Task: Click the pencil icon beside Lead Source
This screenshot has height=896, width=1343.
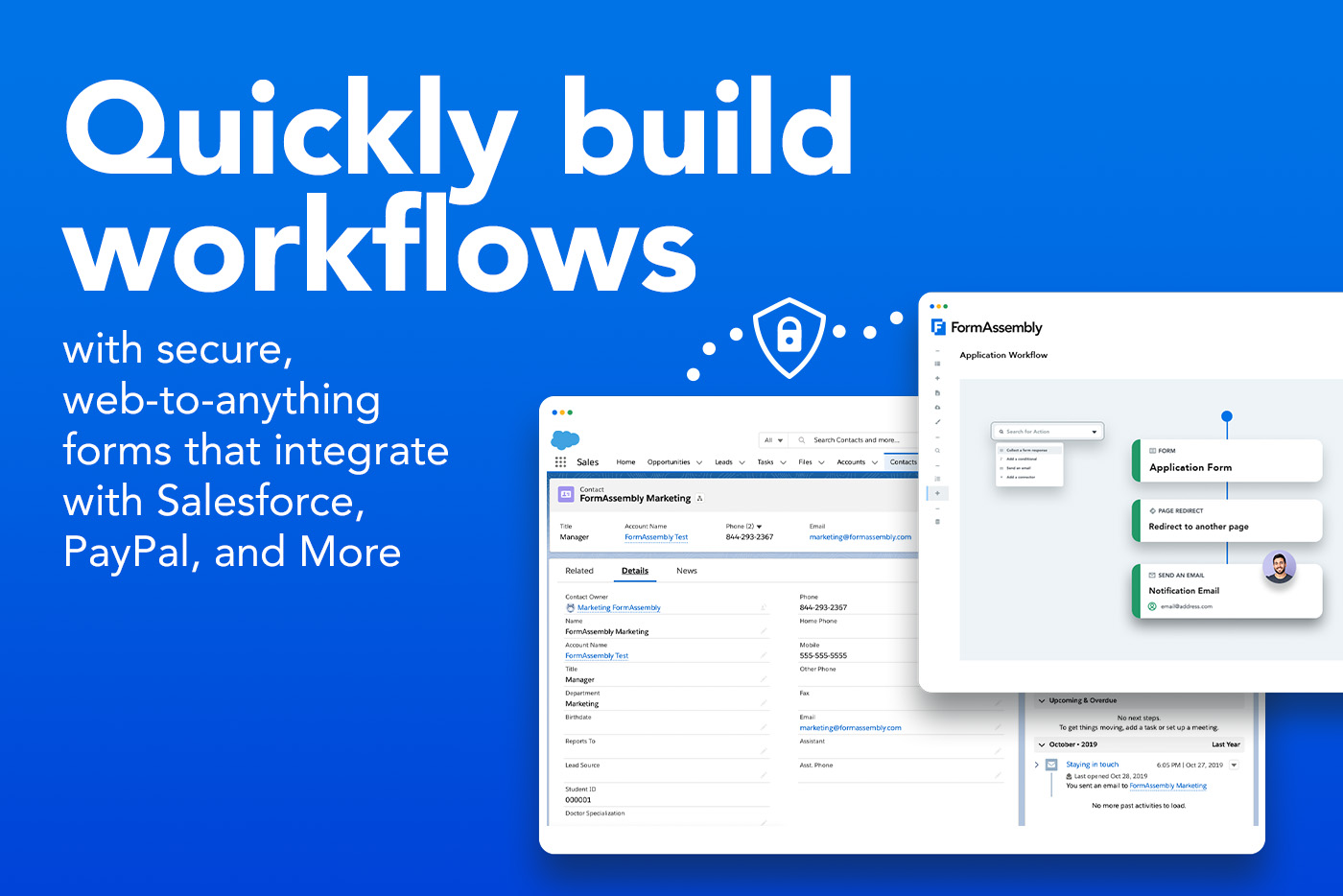Action: pos(764,775)
